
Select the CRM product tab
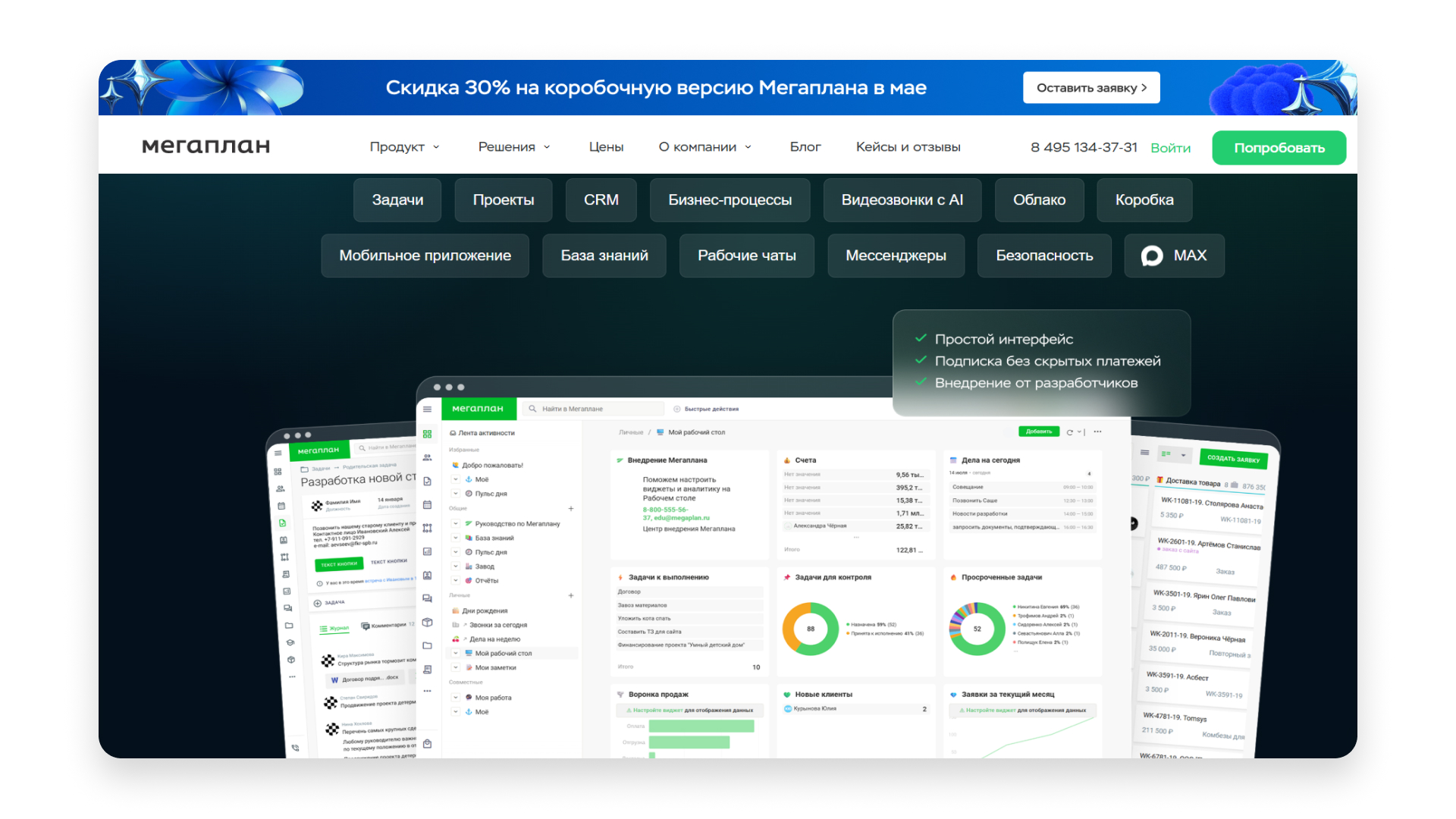pos(601,200)
